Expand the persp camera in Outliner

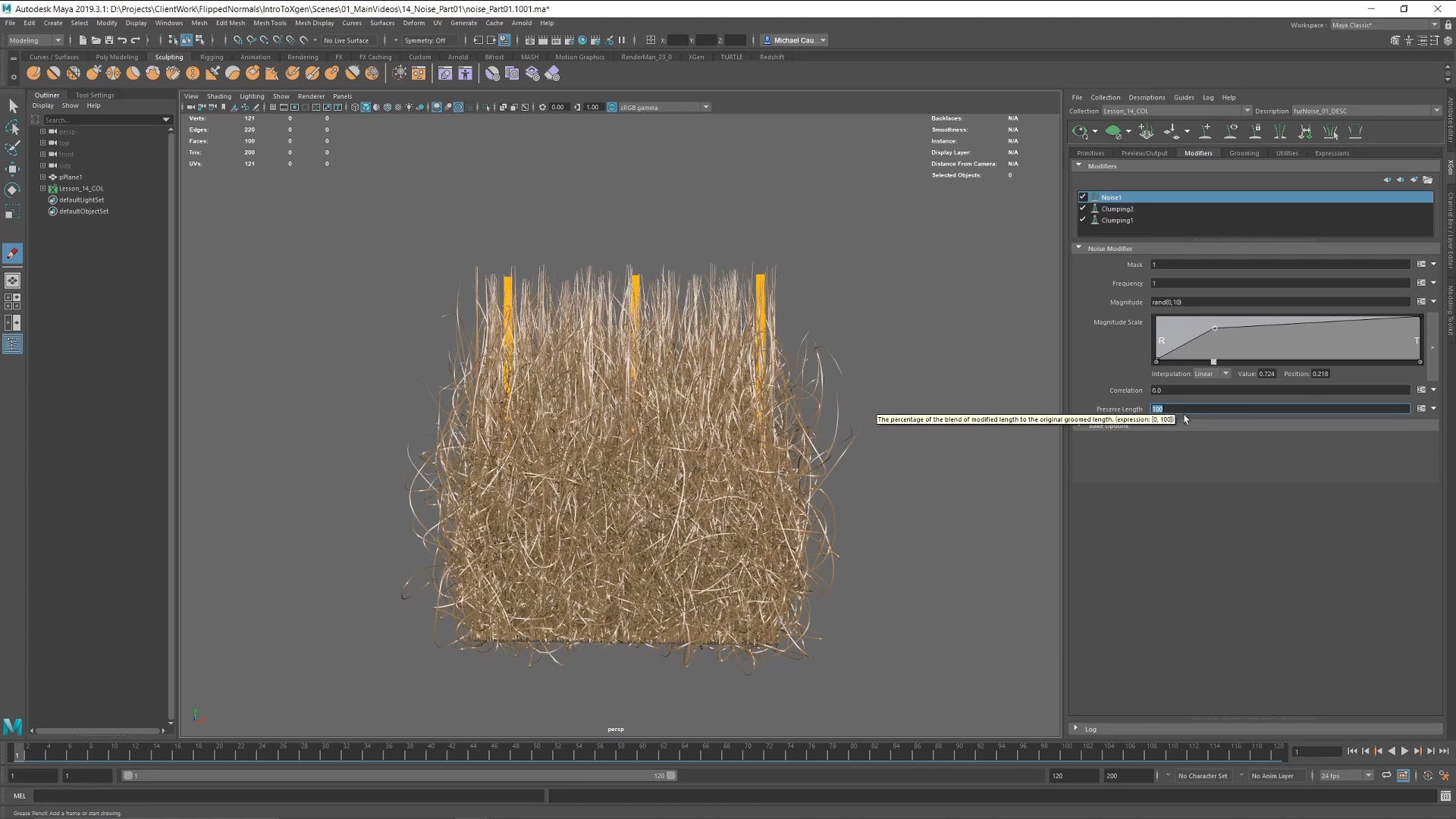click(x=42, y=131)
